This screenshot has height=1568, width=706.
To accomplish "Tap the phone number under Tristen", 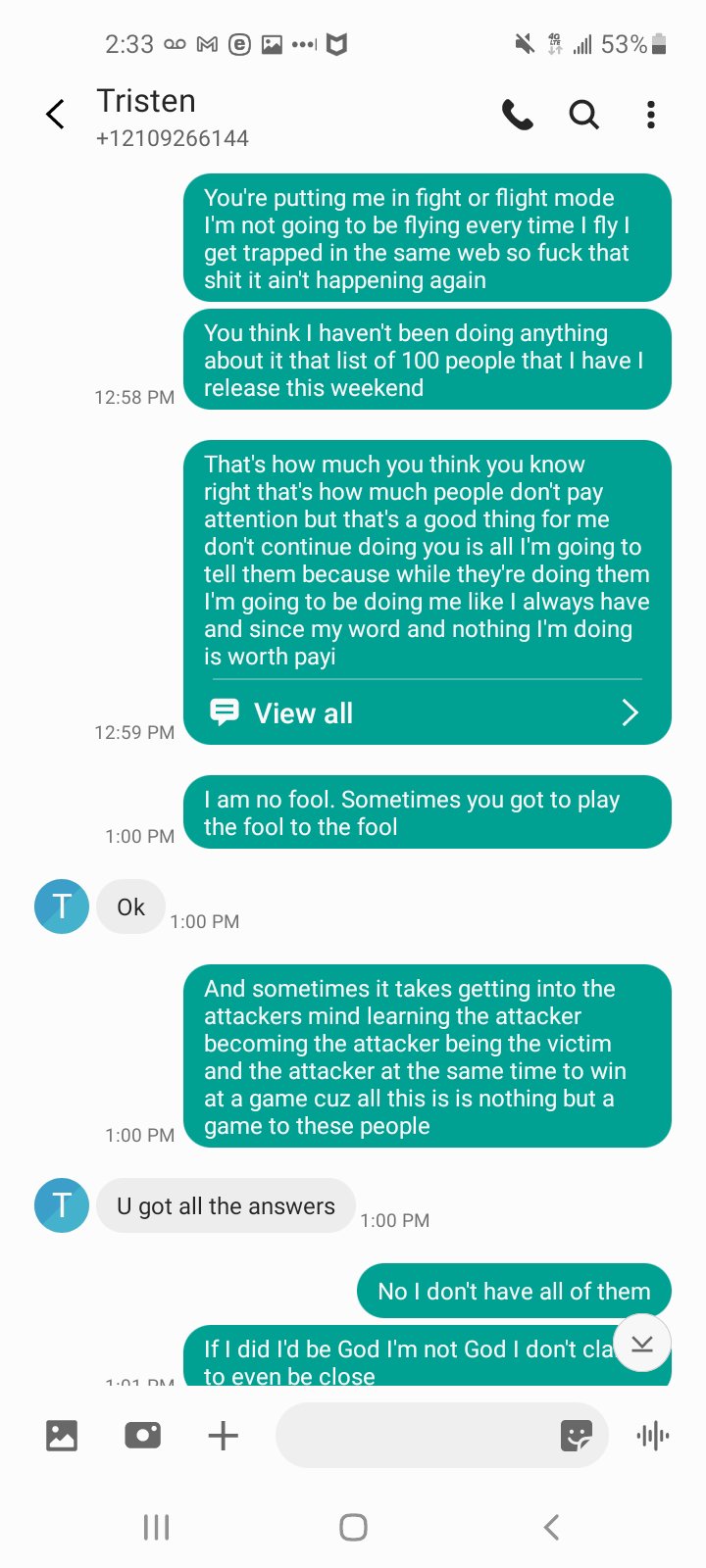I will pyautogui.click(x=173, y=138).
